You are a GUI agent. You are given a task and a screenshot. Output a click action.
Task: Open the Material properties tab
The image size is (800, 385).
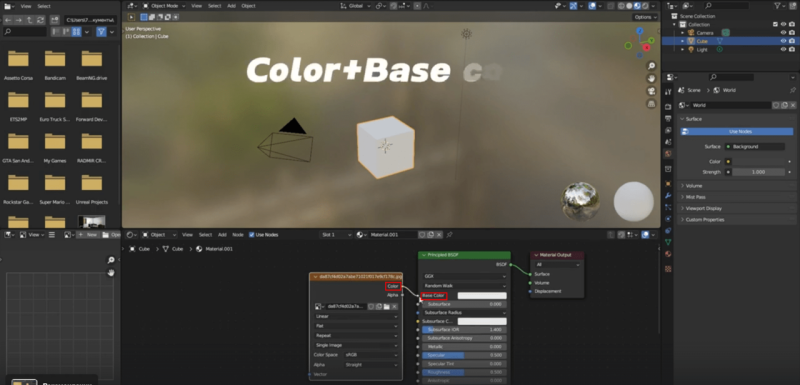[x=668, y=254]
